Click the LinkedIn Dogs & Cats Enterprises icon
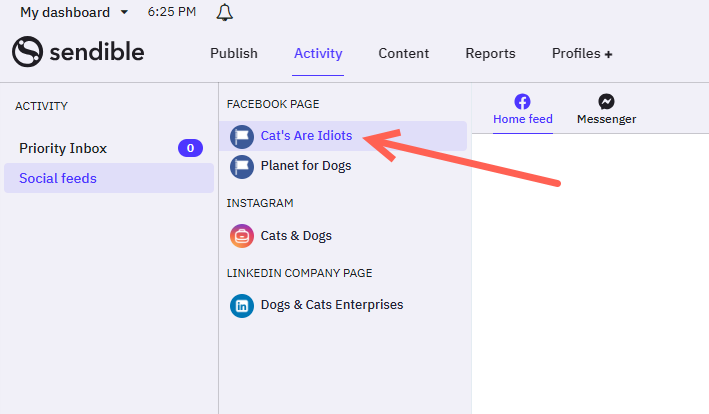Image resolution: width=709 pixels, height=414 pixels. [242, 306]
